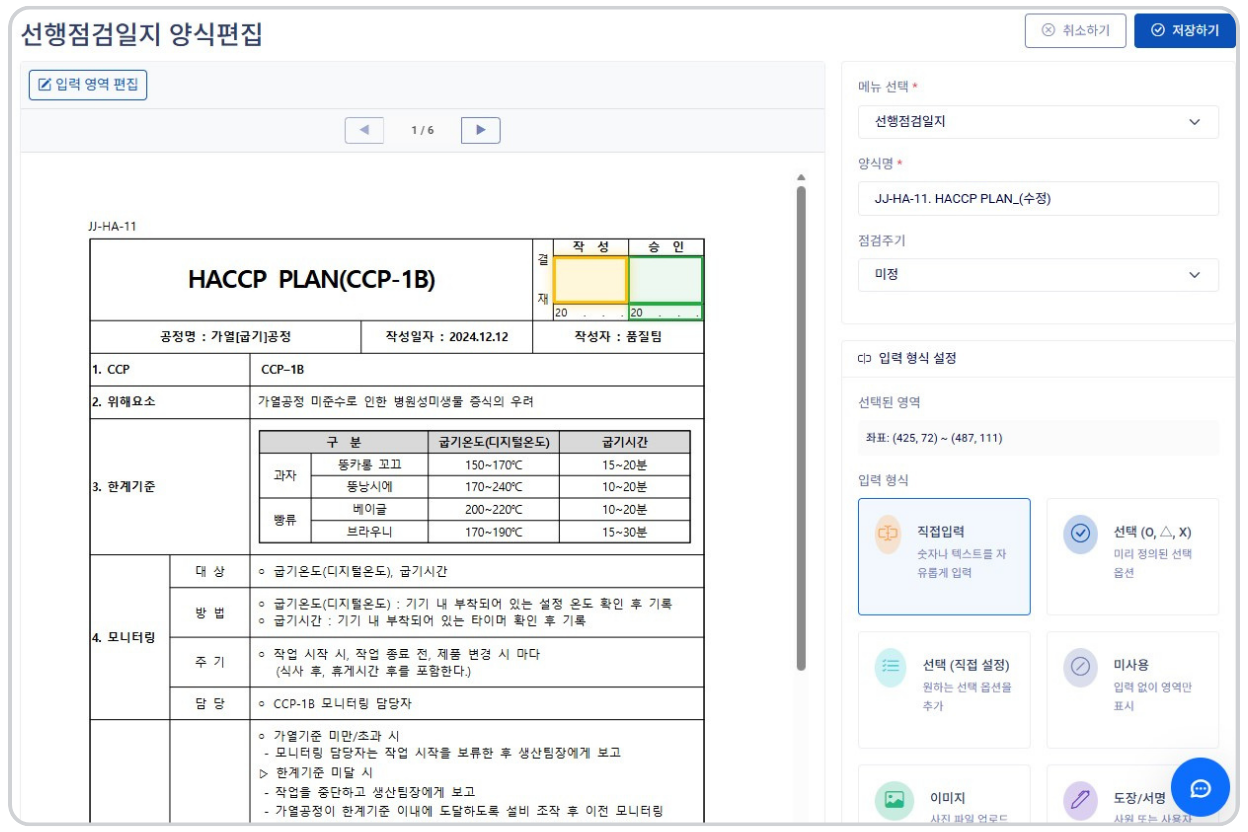Click the 굽기온도(디지털온도) column header
Image resolution: width=1248 pixels, height=832 pixels.
click(x=494, y=442)
